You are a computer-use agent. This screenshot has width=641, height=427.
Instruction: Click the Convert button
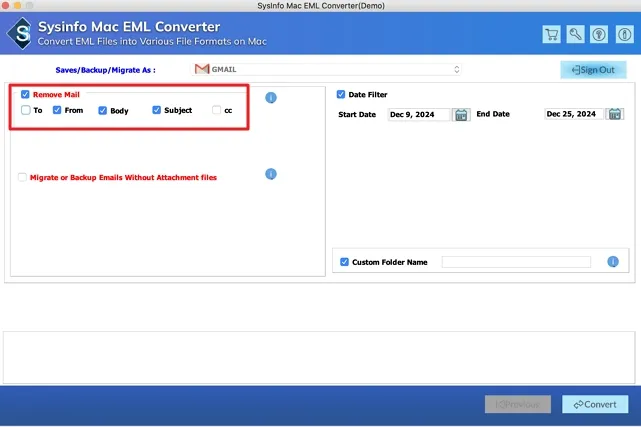pos(595,404)
